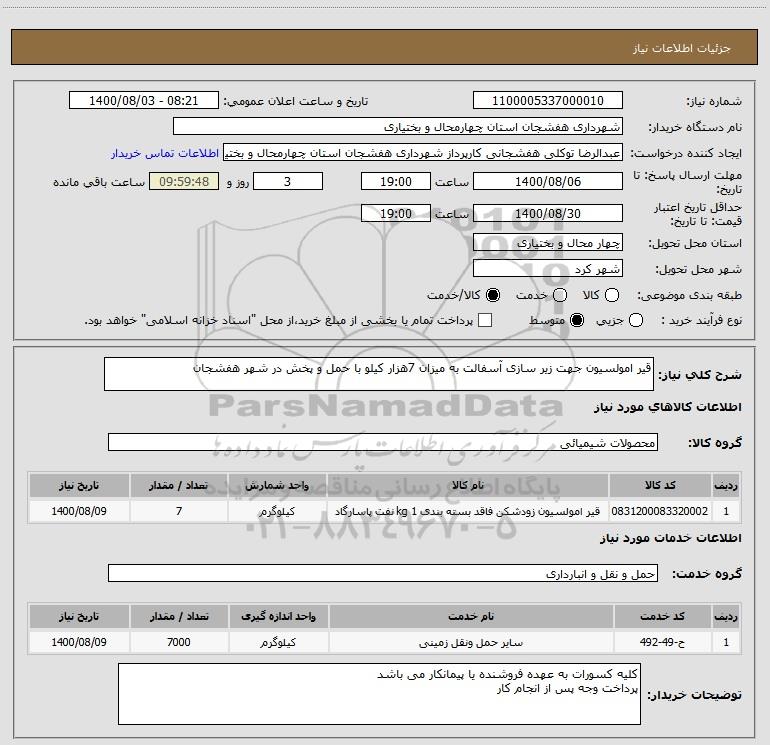
Task: Click the general need description text box
Action: (379, 374)
